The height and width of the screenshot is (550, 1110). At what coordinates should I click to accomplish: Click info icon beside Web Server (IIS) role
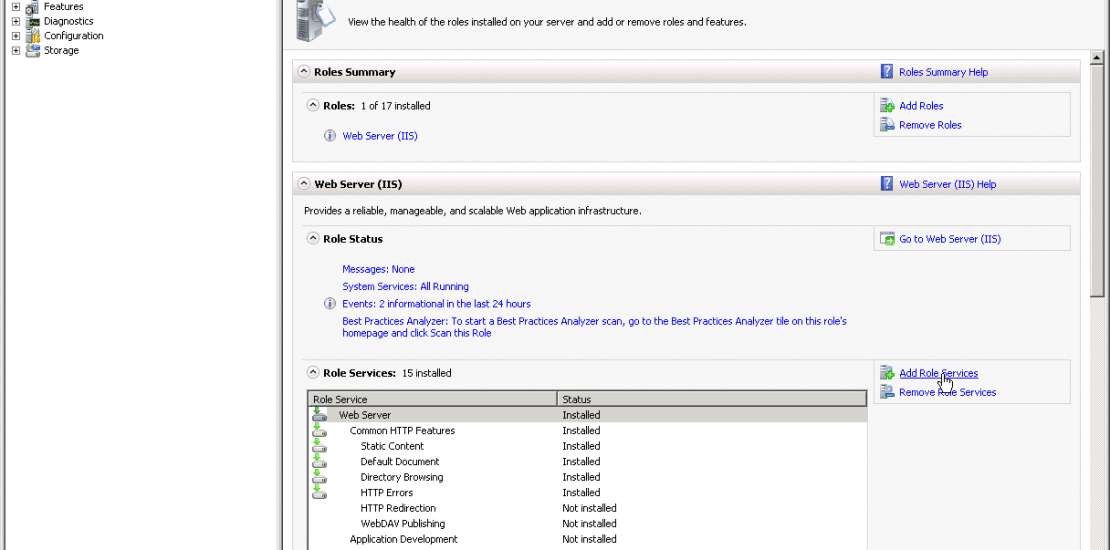(x=329, y=136)
